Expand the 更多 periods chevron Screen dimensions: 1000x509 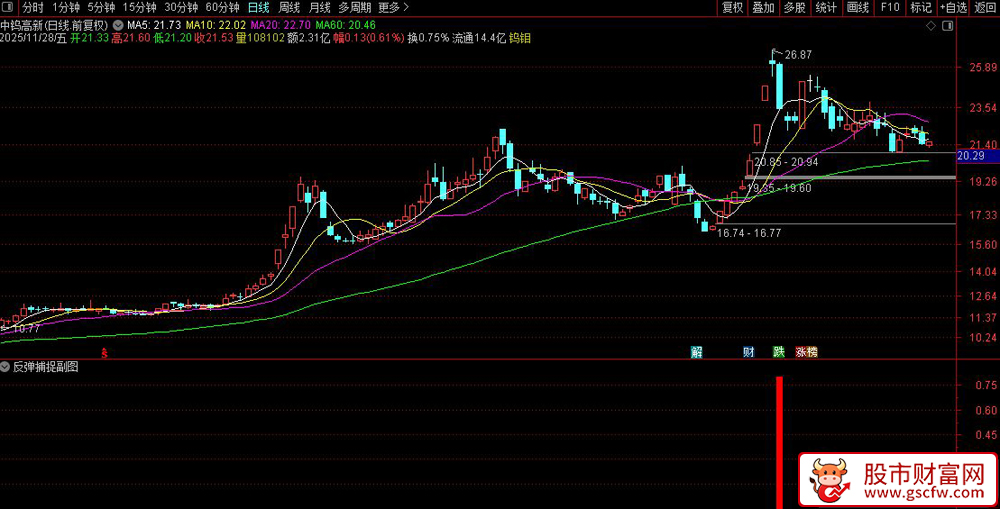pos(406,8)
